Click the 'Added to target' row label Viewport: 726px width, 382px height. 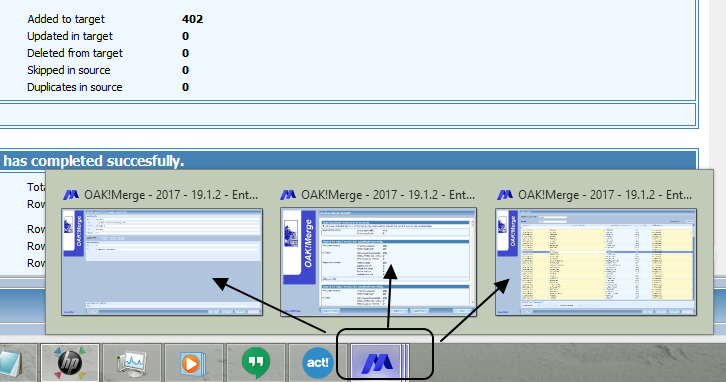[x=66, y=19]
